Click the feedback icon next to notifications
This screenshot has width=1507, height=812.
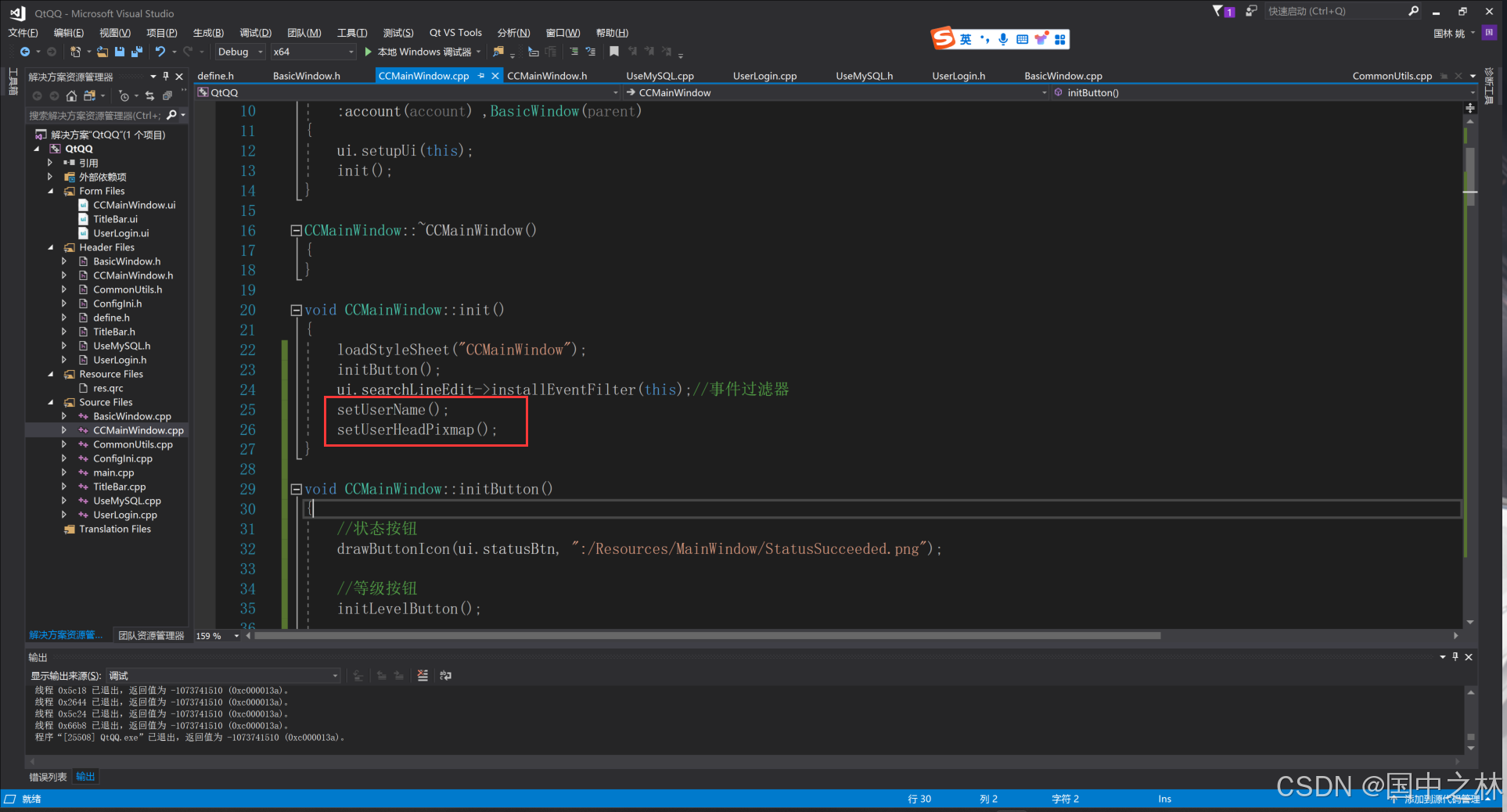coord(1251,11)
